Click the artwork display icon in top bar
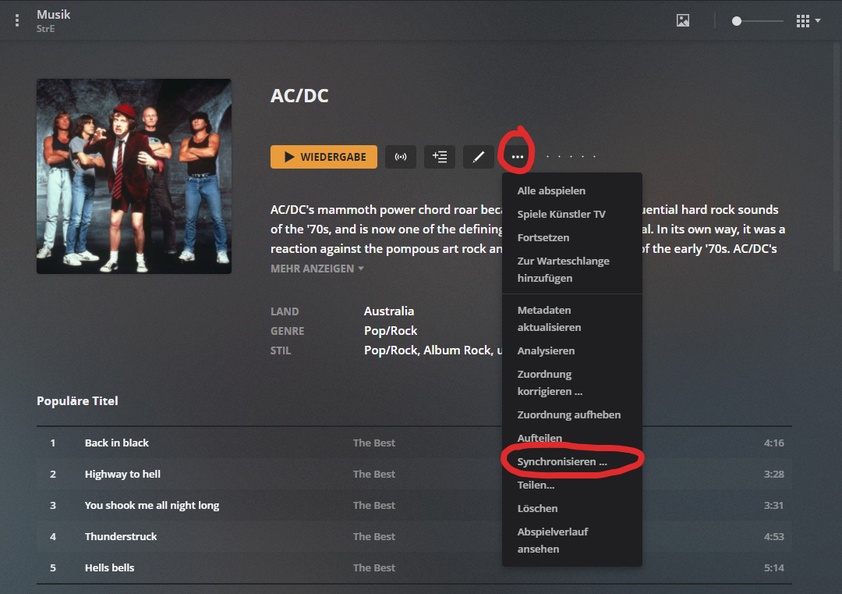 click(x=683, y=20)
